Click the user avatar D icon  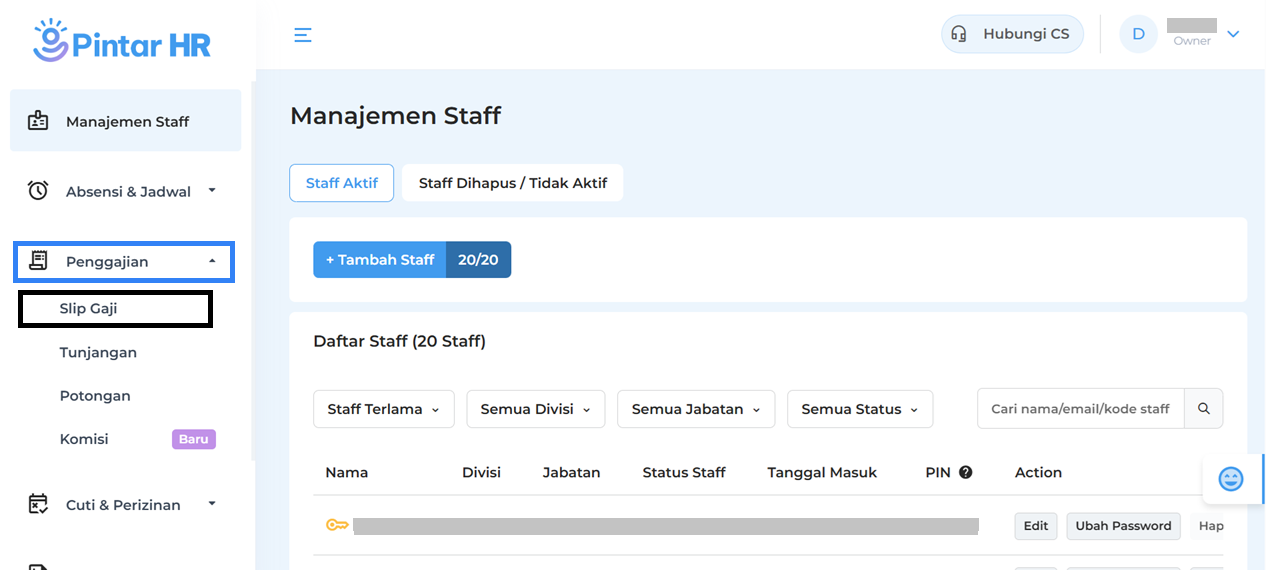[x=1138, y=34]
